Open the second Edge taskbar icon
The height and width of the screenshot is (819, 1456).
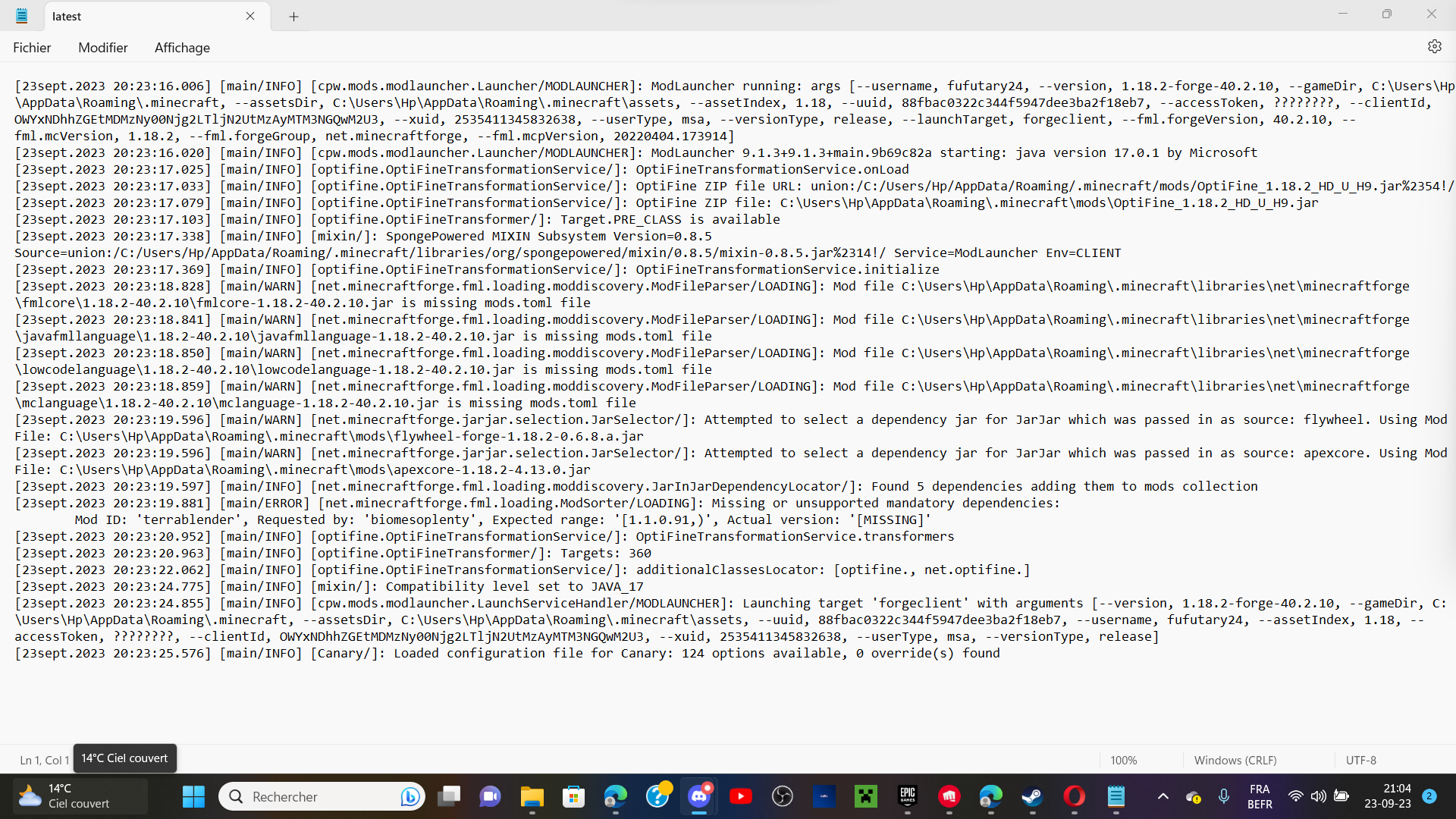tap(991, 796)
